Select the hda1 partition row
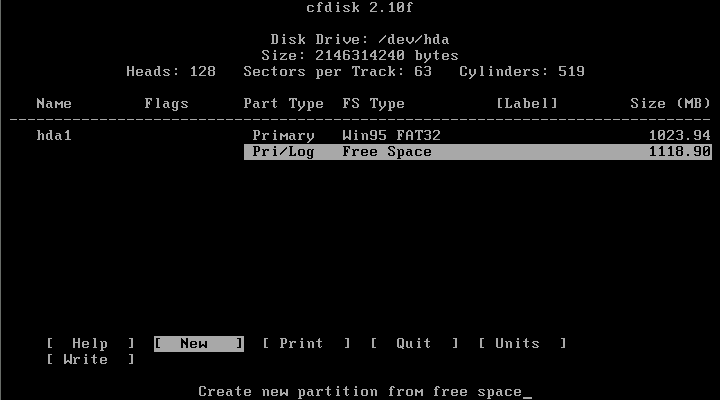 tap(53, 135)
